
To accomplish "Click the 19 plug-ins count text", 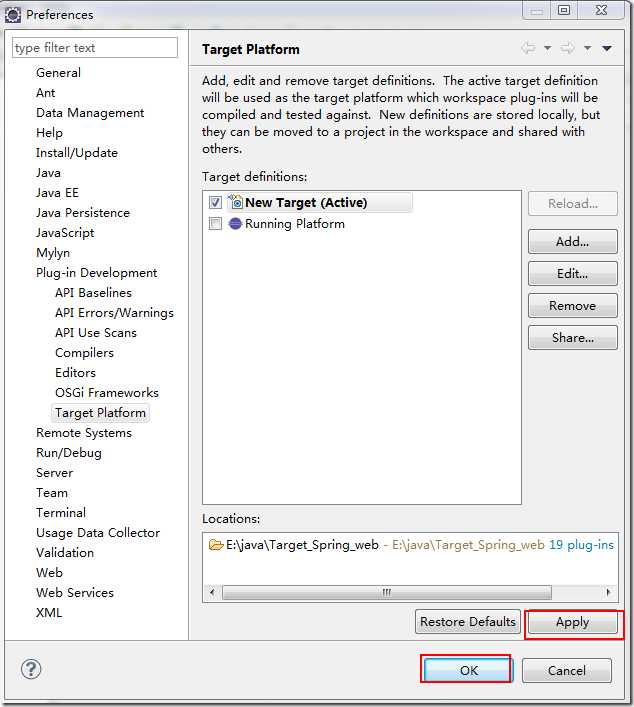I will [581, 545].
